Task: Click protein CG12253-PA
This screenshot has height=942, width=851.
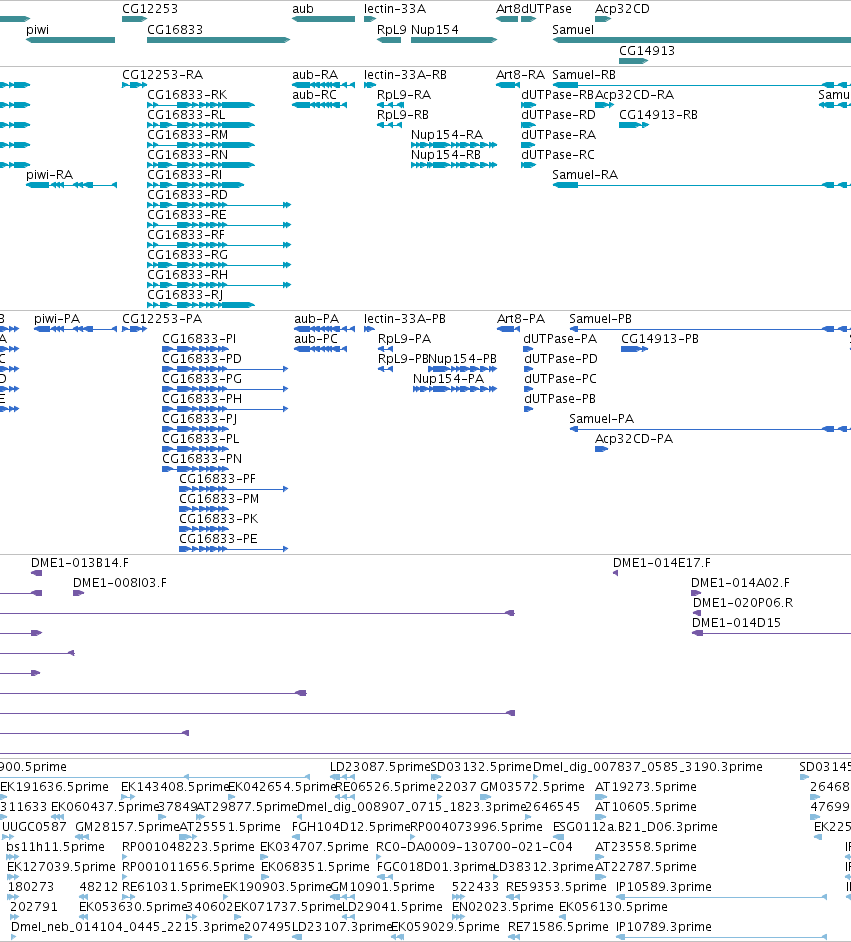Action: click(162, 319)
